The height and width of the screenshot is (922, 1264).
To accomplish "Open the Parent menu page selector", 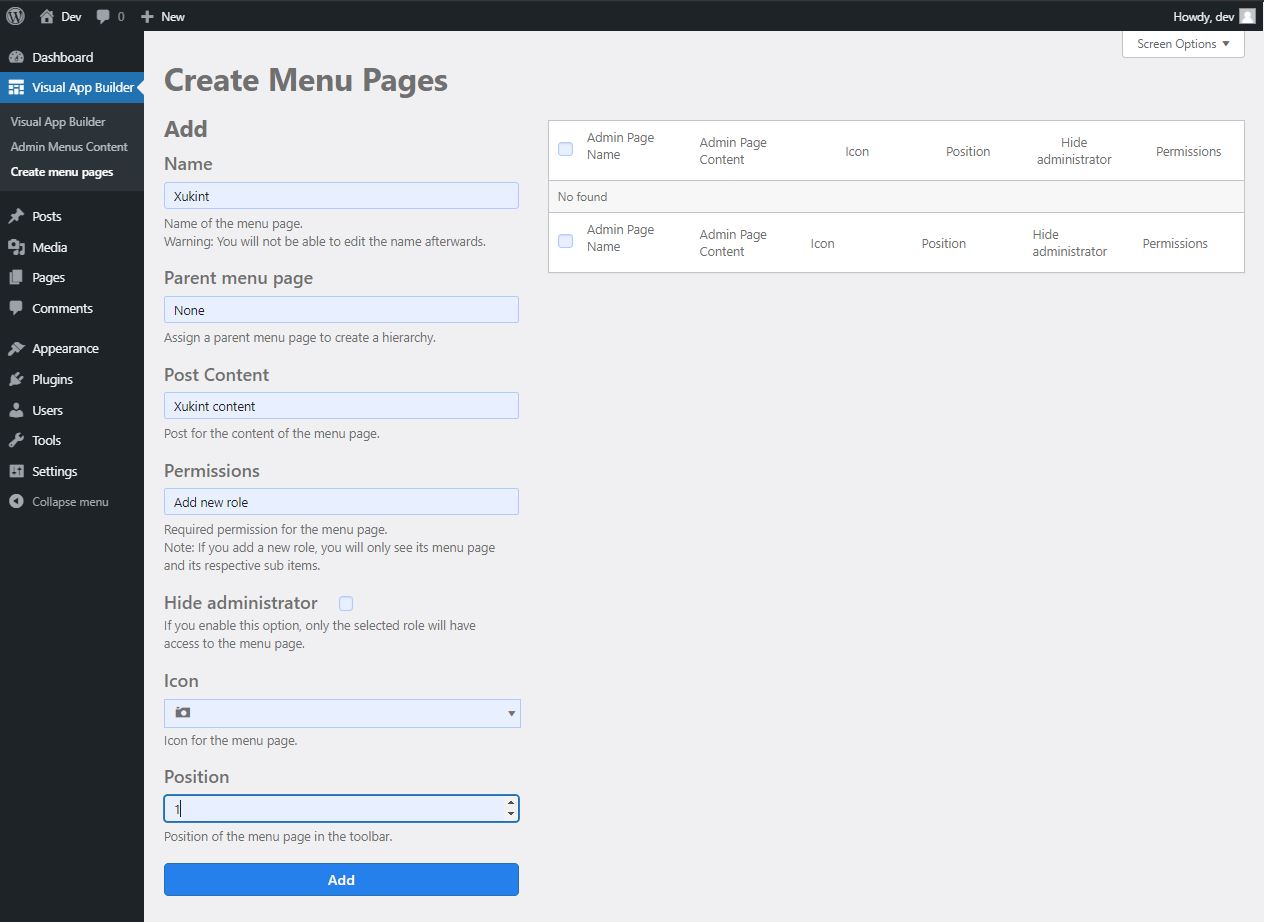I will click(x=341, y=310).
